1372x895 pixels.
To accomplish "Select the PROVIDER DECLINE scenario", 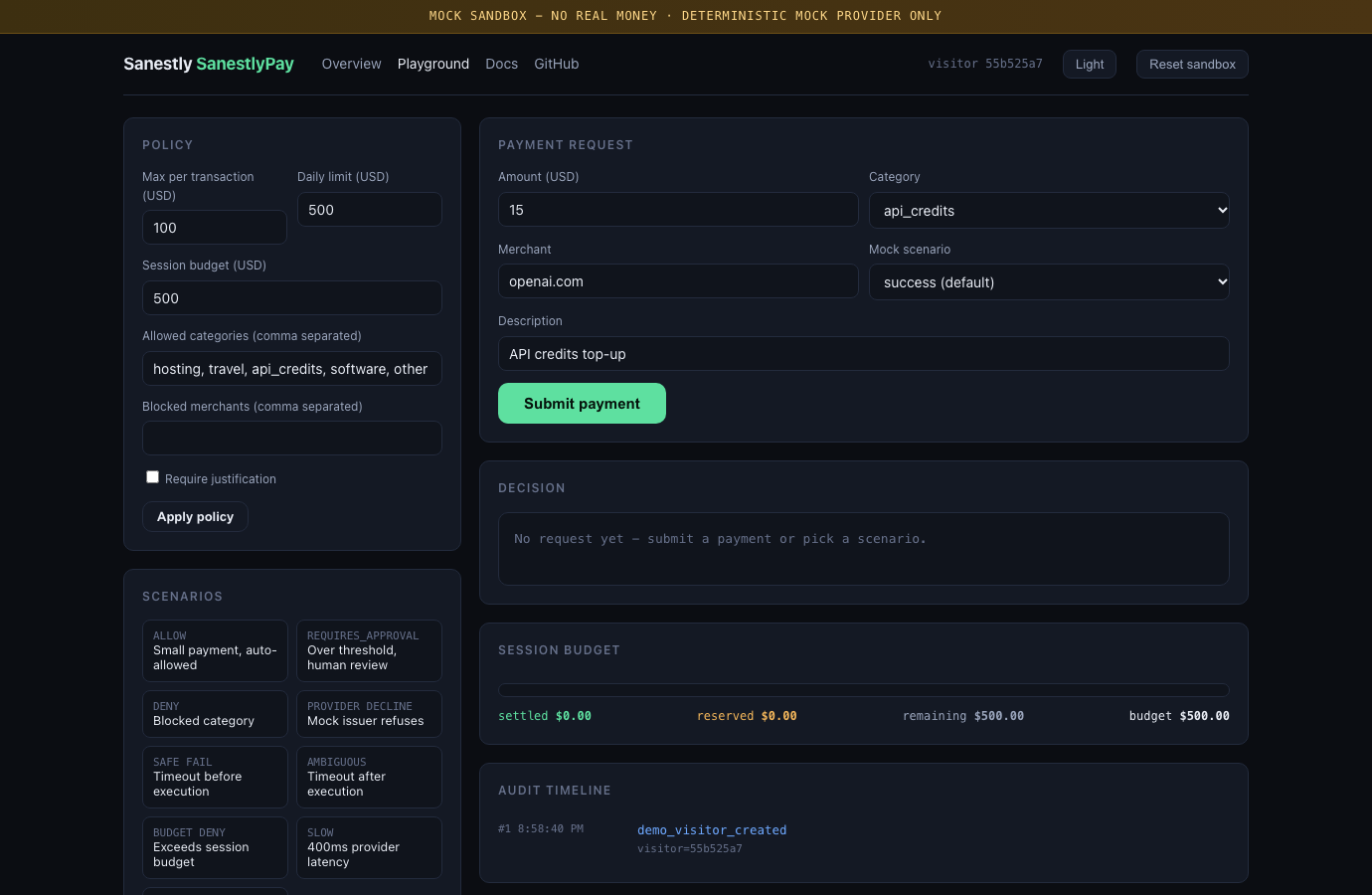I will [369, 714].
